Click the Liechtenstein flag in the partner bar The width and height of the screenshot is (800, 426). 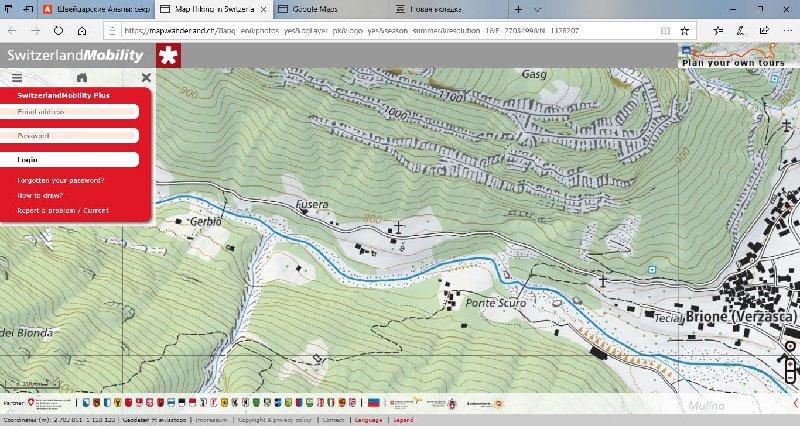[x=374, y=403]
